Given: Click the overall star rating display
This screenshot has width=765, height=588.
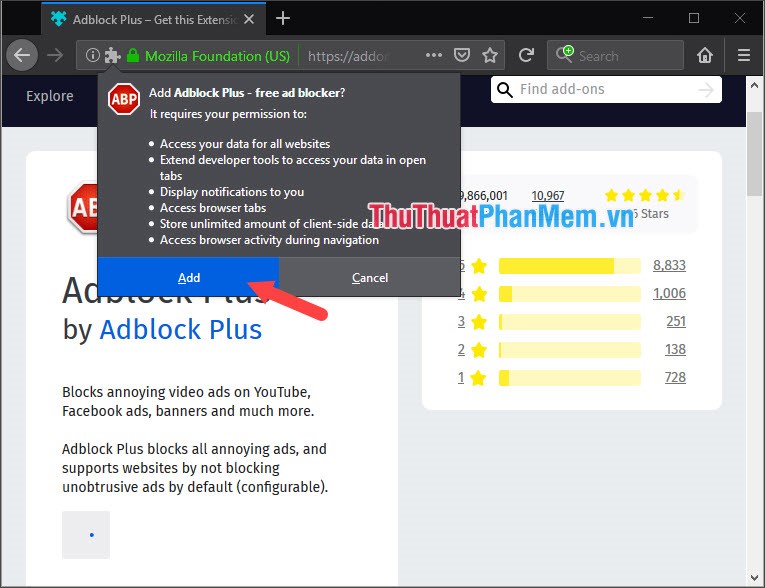Looking at the screenshot, I should 644,196.
